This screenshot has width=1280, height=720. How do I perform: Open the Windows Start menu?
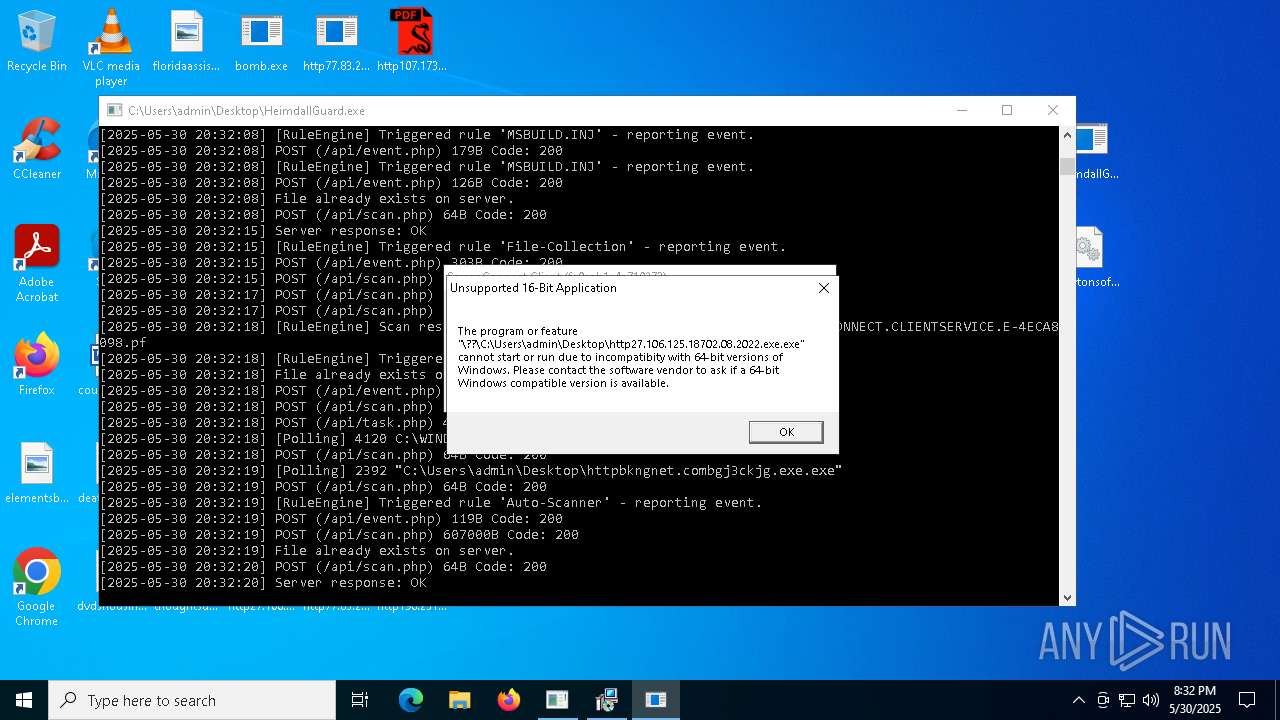tap(24, 700)
